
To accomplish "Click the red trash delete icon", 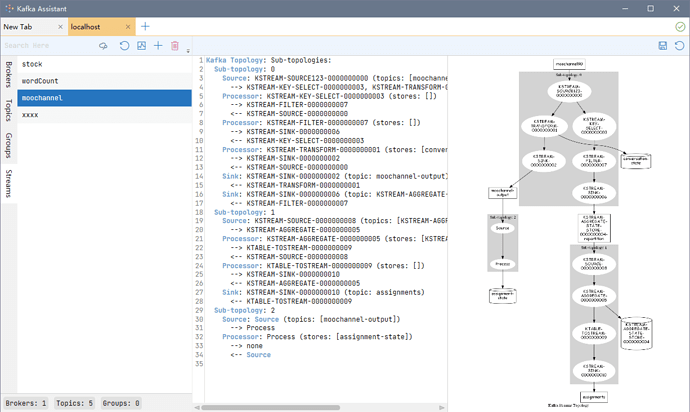I will (175, 46).
